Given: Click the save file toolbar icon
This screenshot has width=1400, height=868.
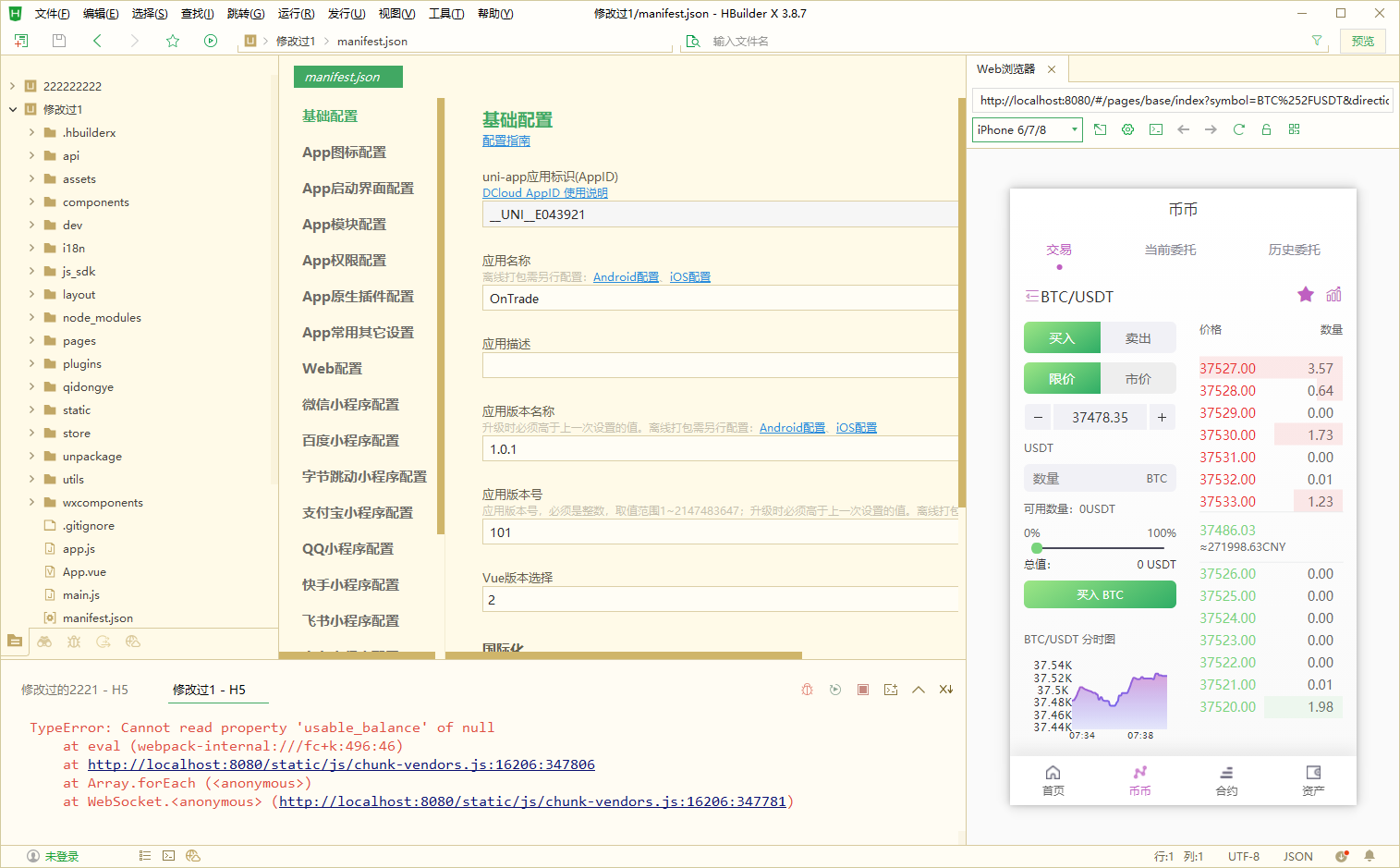Looking at the screenshot, I should [x=59, y=41].
